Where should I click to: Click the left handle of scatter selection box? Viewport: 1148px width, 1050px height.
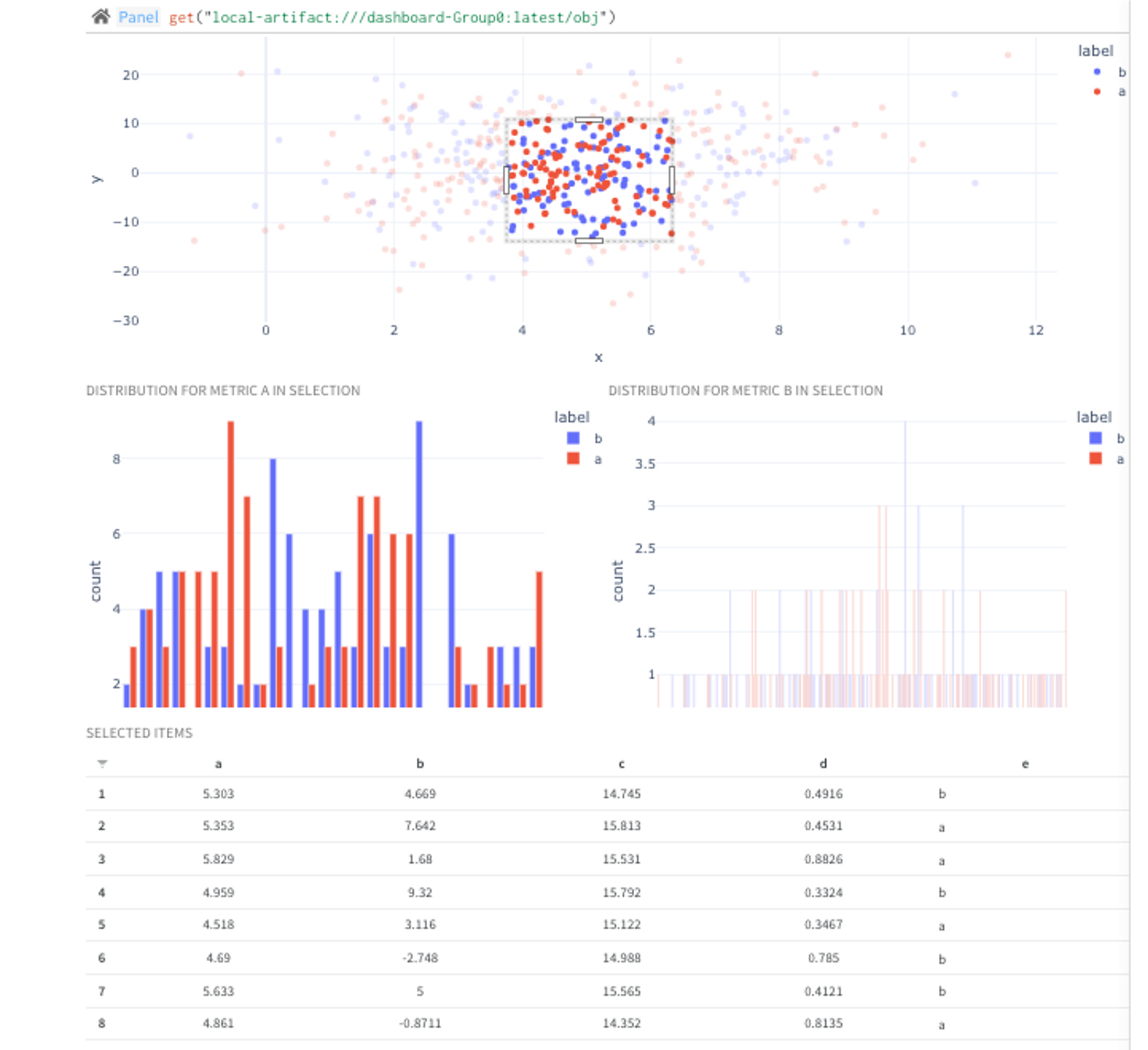pos(506,180)
